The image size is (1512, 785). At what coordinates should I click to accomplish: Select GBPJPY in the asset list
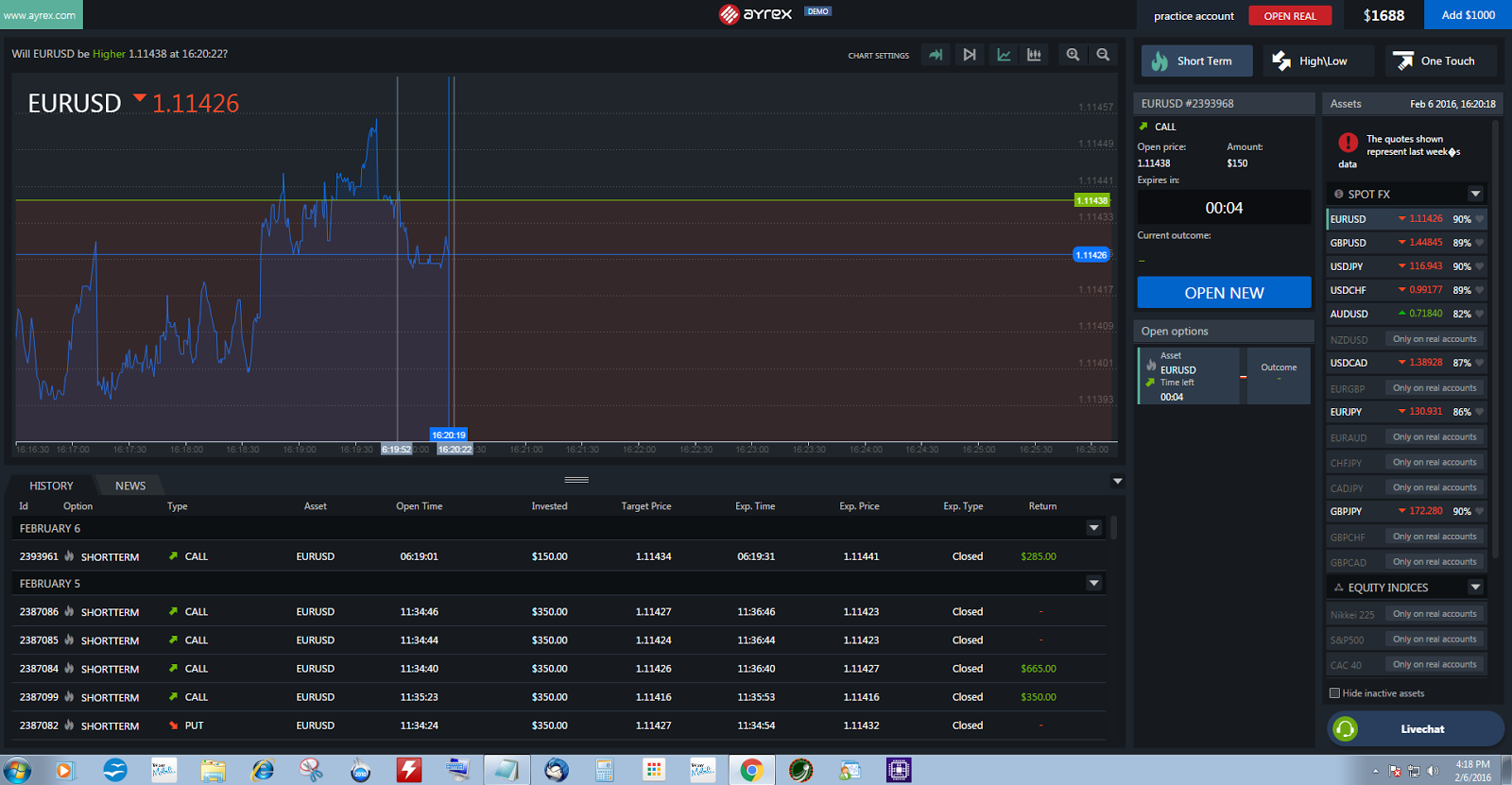(x=1406, y=511)
